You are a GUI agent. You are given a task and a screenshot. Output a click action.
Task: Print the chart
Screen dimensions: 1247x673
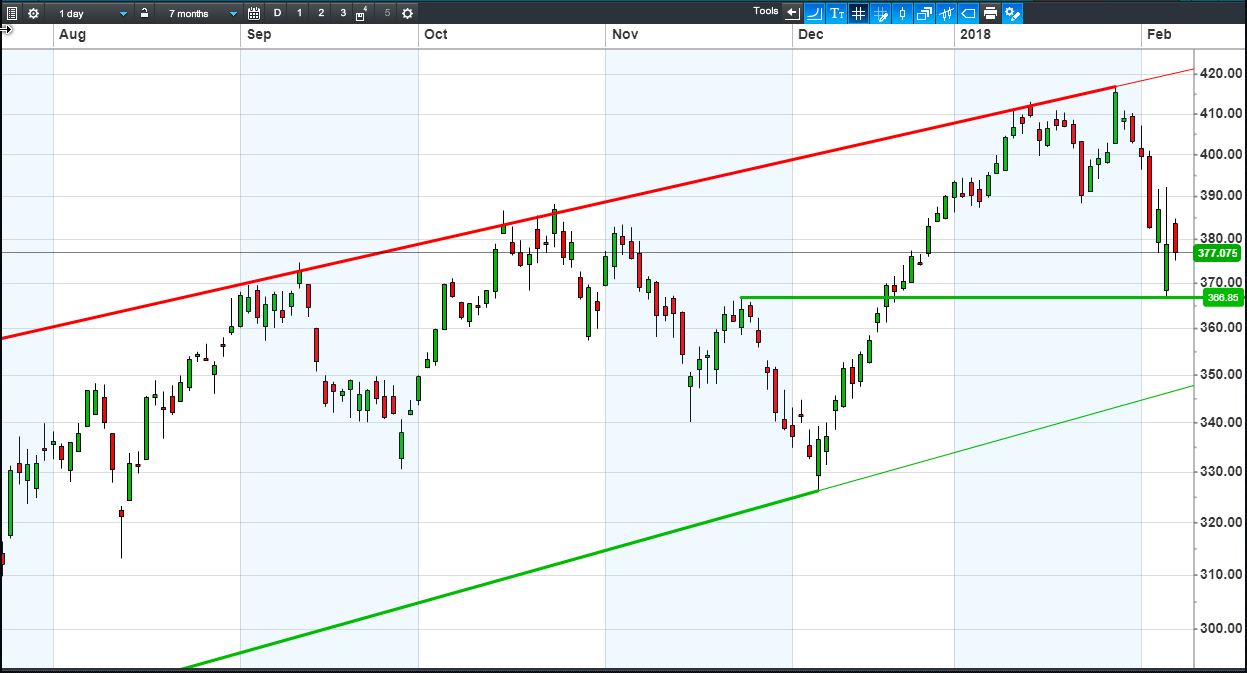point(990,13)
